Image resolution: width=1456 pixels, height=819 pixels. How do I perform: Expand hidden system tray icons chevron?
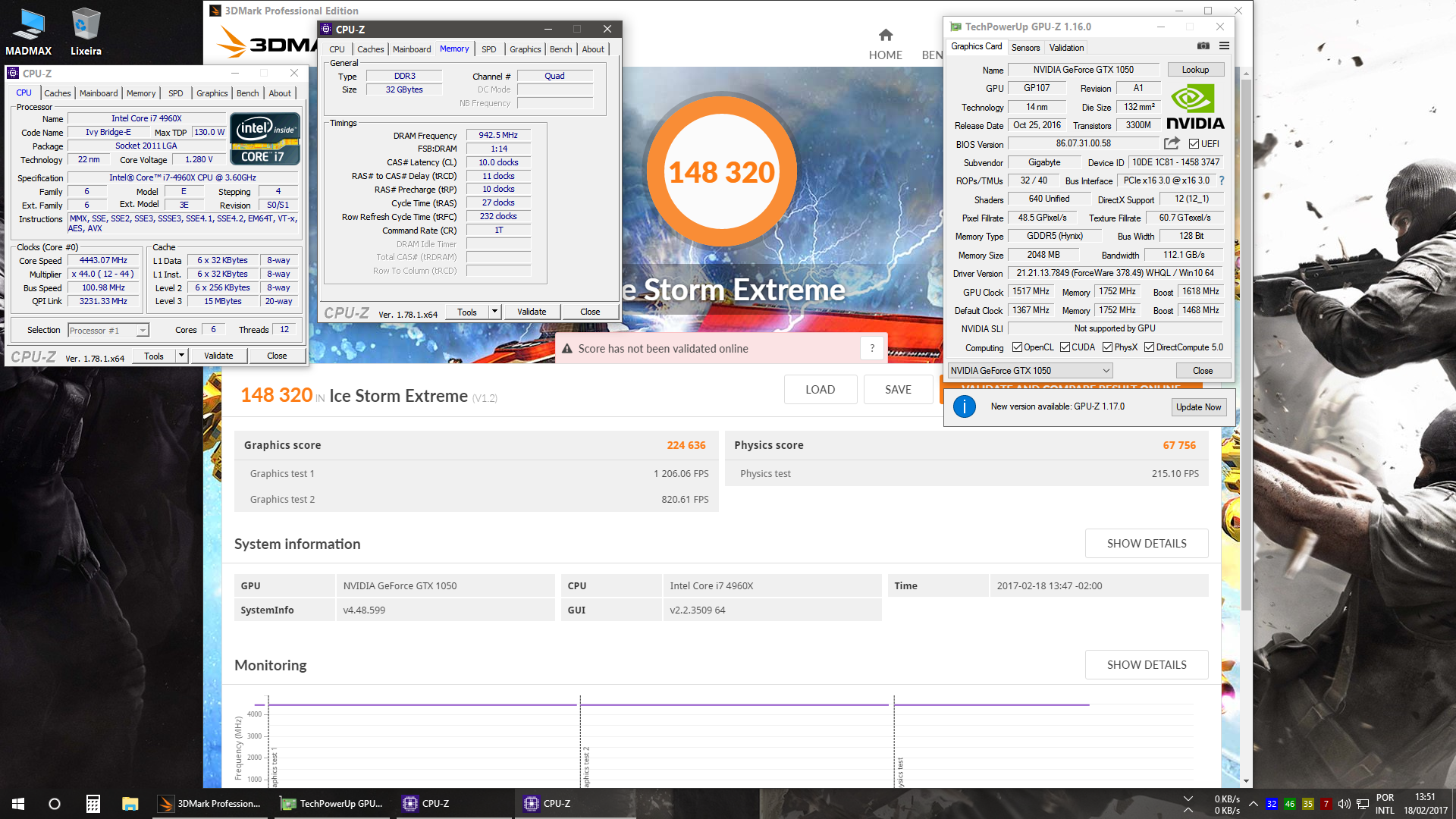pyautogui.click(x=1253, y=804)
